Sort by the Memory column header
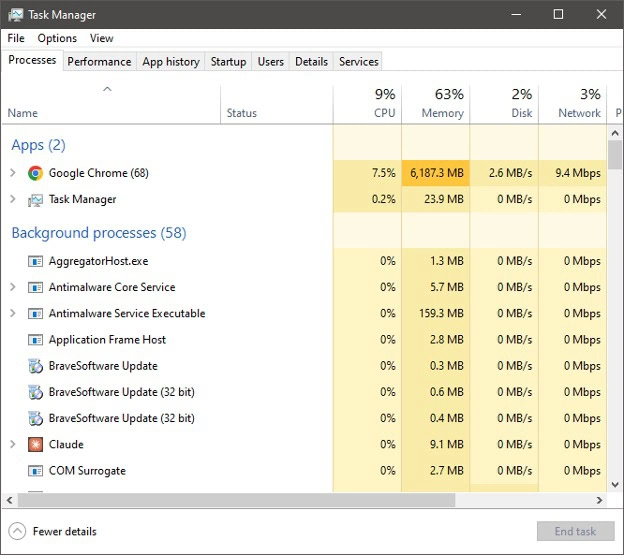 [x=436, y=104]
